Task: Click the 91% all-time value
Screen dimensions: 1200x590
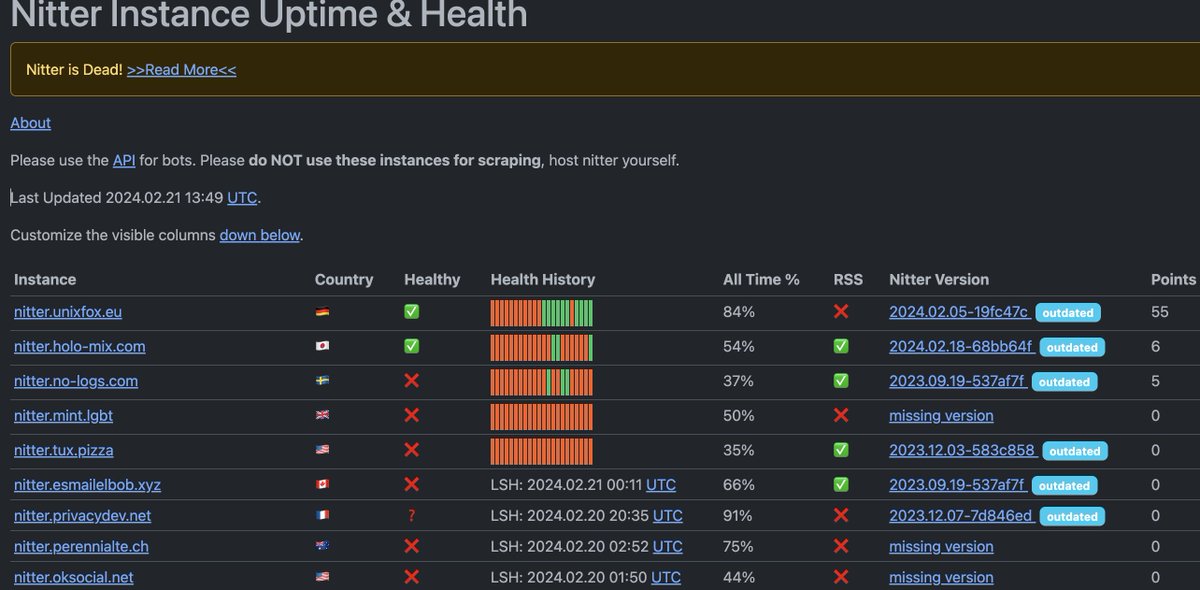Action: pos(738,516)
